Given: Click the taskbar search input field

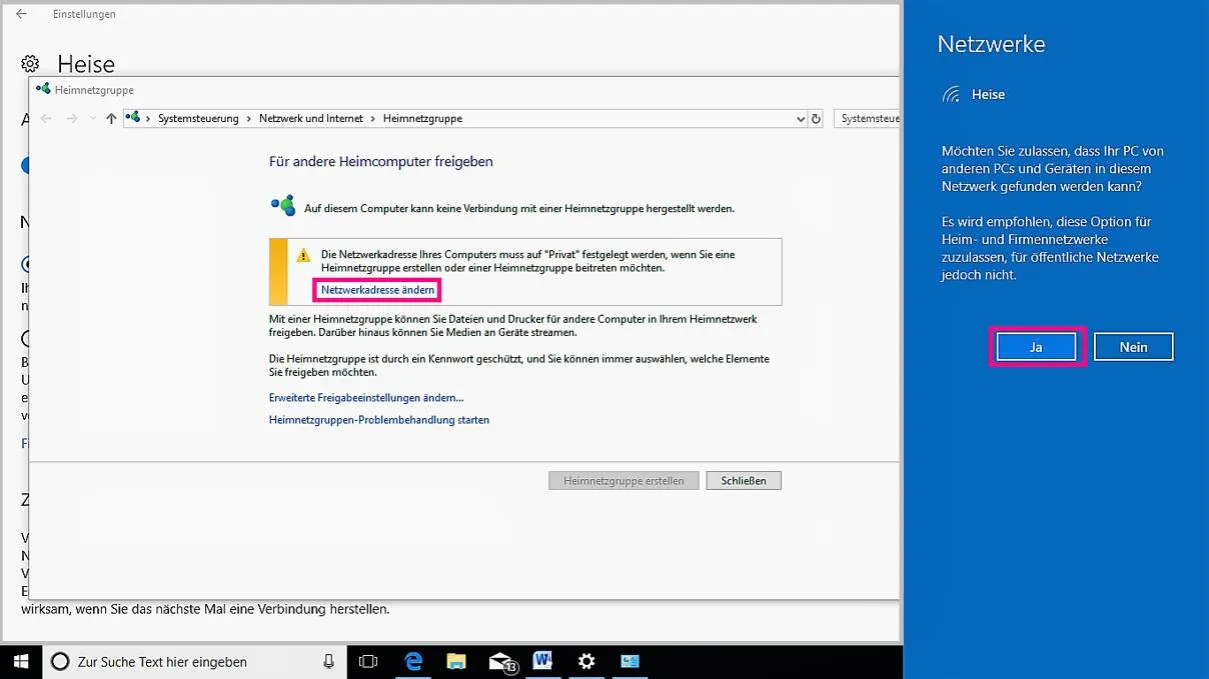Looking at the screenshot, I should tap(190, 661).
